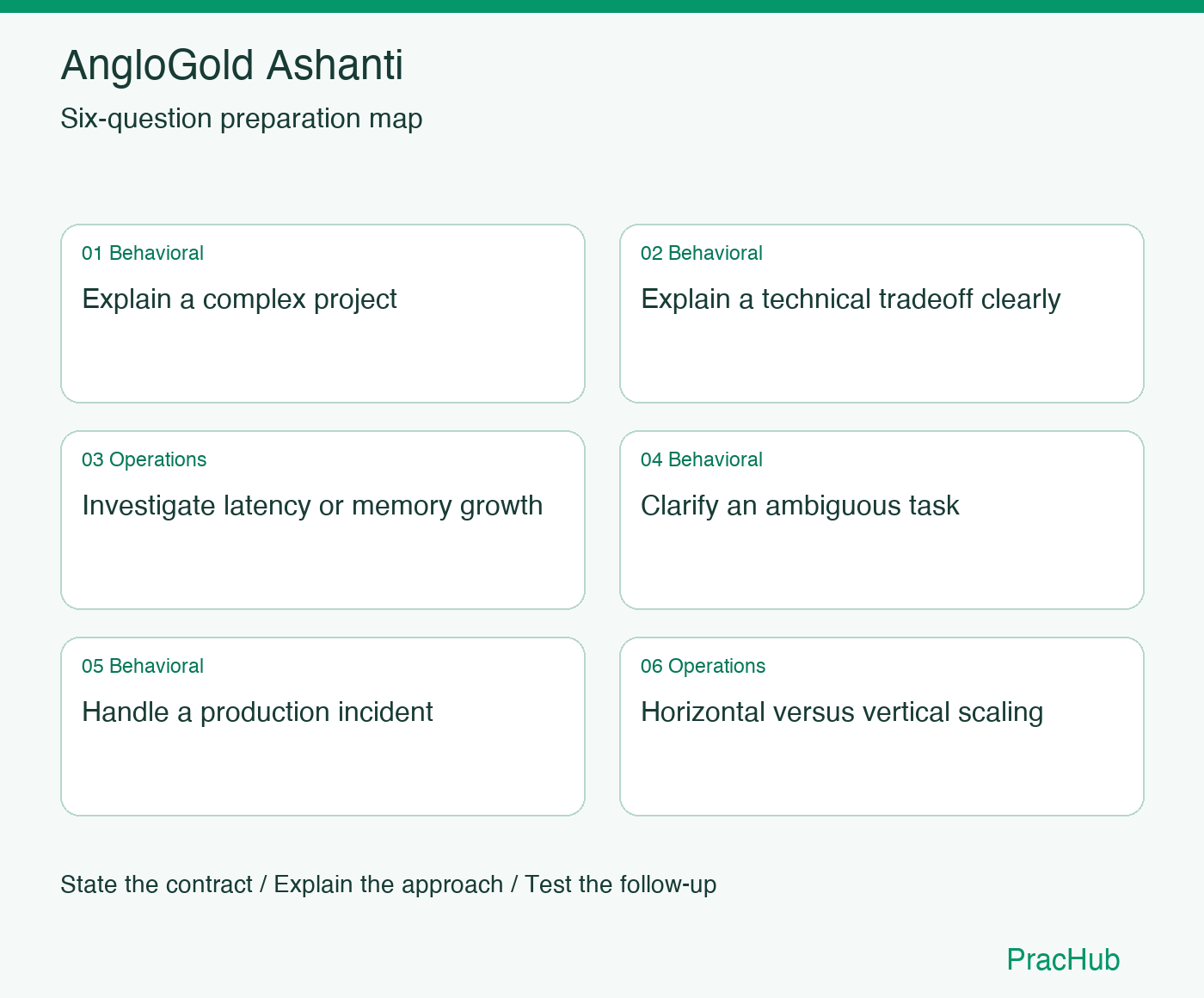Click the PracHub logo text

[x=1063, y=959]
